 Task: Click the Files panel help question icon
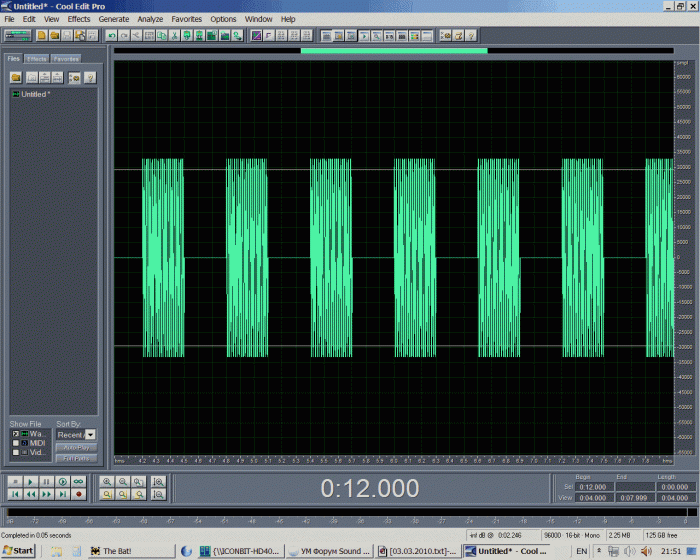click(x=90, y=78)
